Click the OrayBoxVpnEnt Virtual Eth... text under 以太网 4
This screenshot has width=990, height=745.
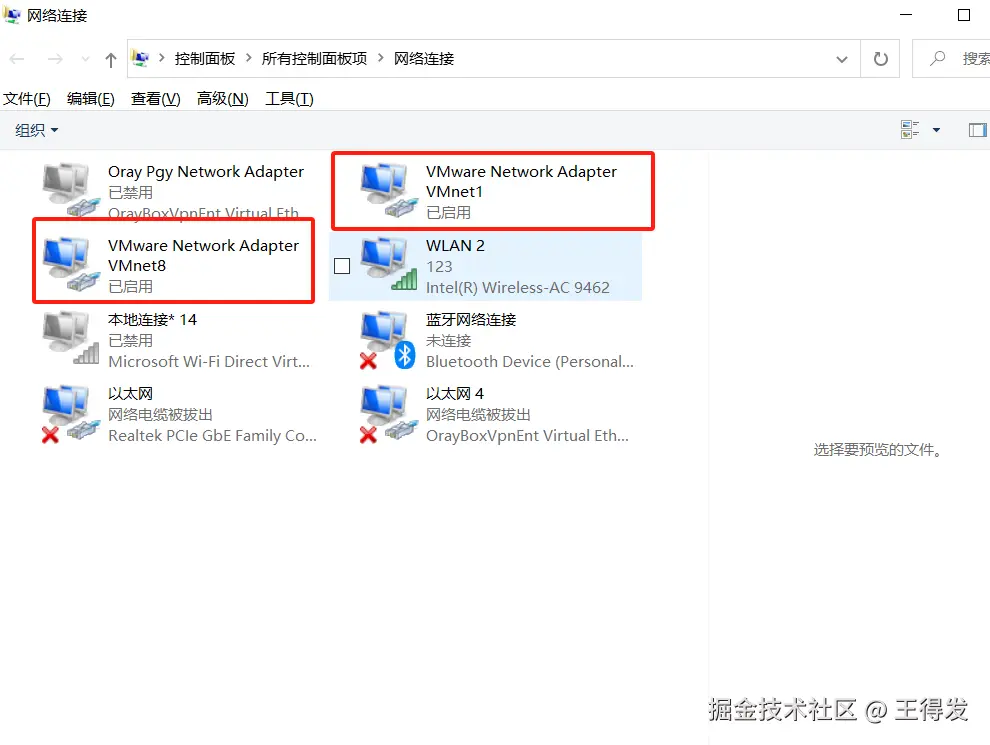point(527,436)
